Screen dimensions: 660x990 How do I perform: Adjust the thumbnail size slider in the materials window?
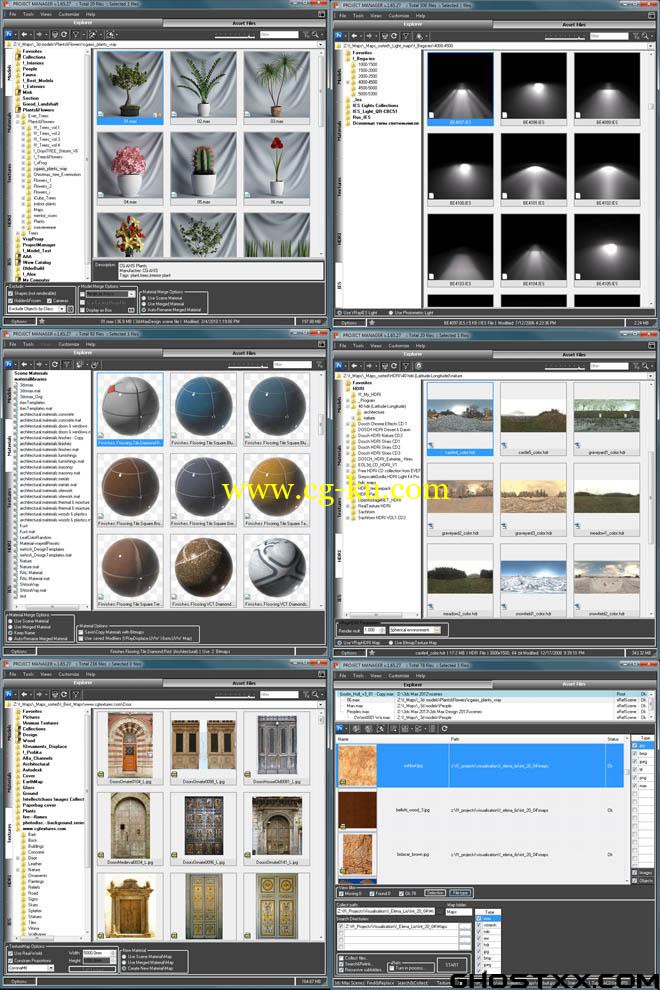[248, 365]
